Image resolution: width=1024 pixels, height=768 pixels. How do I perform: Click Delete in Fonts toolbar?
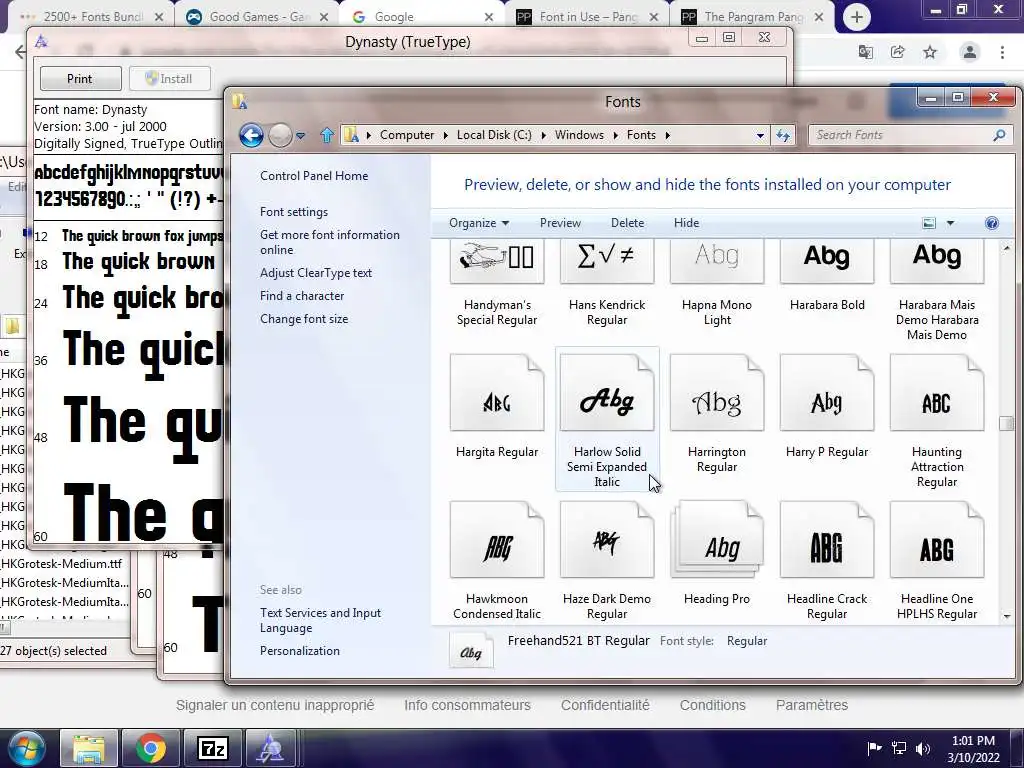point(628,223)
